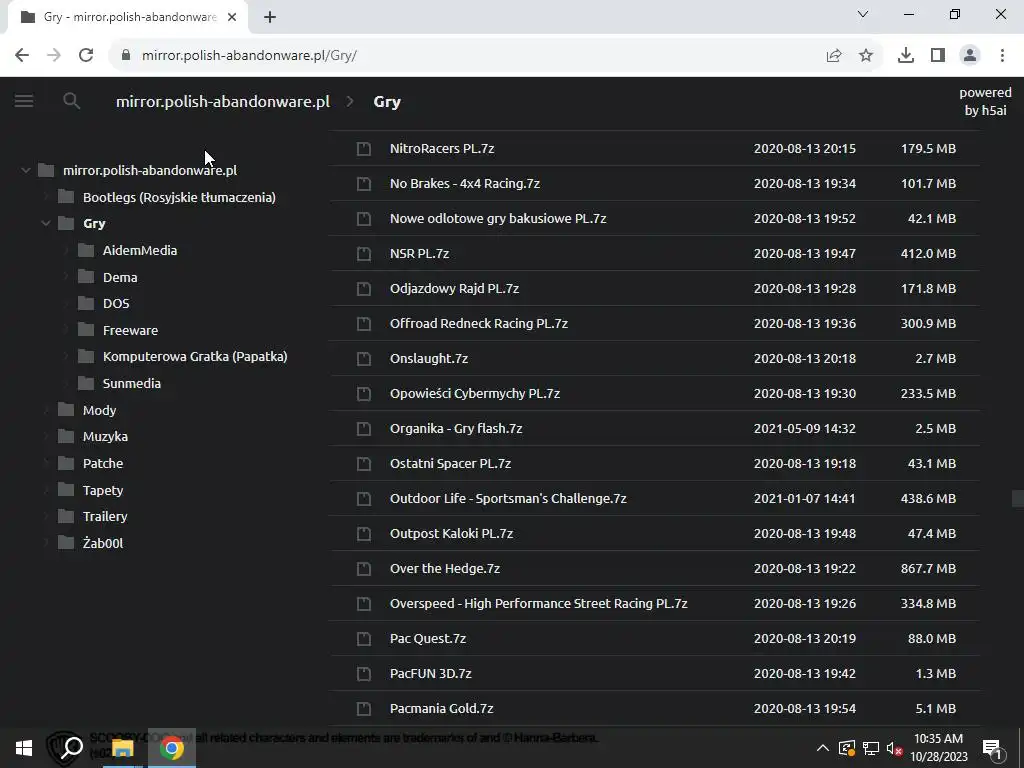Image resolution: width=1024 pixels, height=768 pixels.
Task: Open the taskbar clock showing 10:35 AM
Action: point(938,748)
